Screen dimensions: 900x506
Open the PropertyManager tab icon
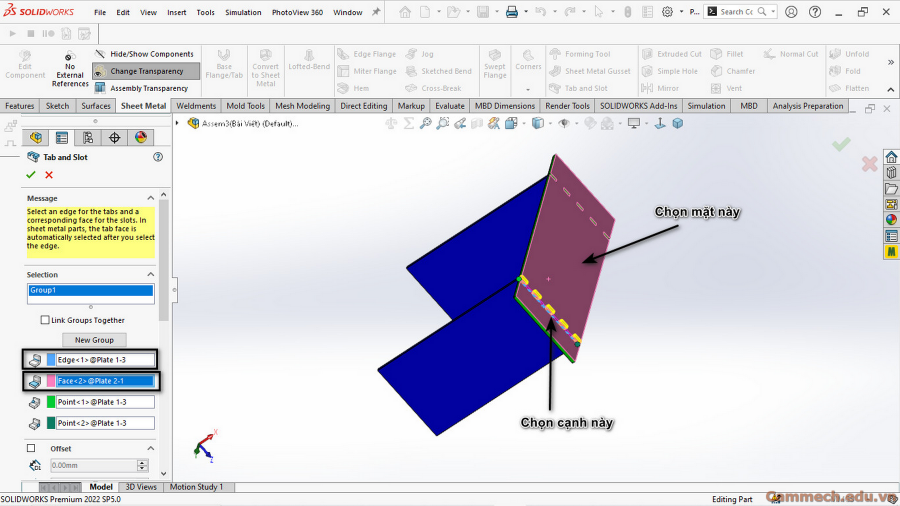[61, 138]
